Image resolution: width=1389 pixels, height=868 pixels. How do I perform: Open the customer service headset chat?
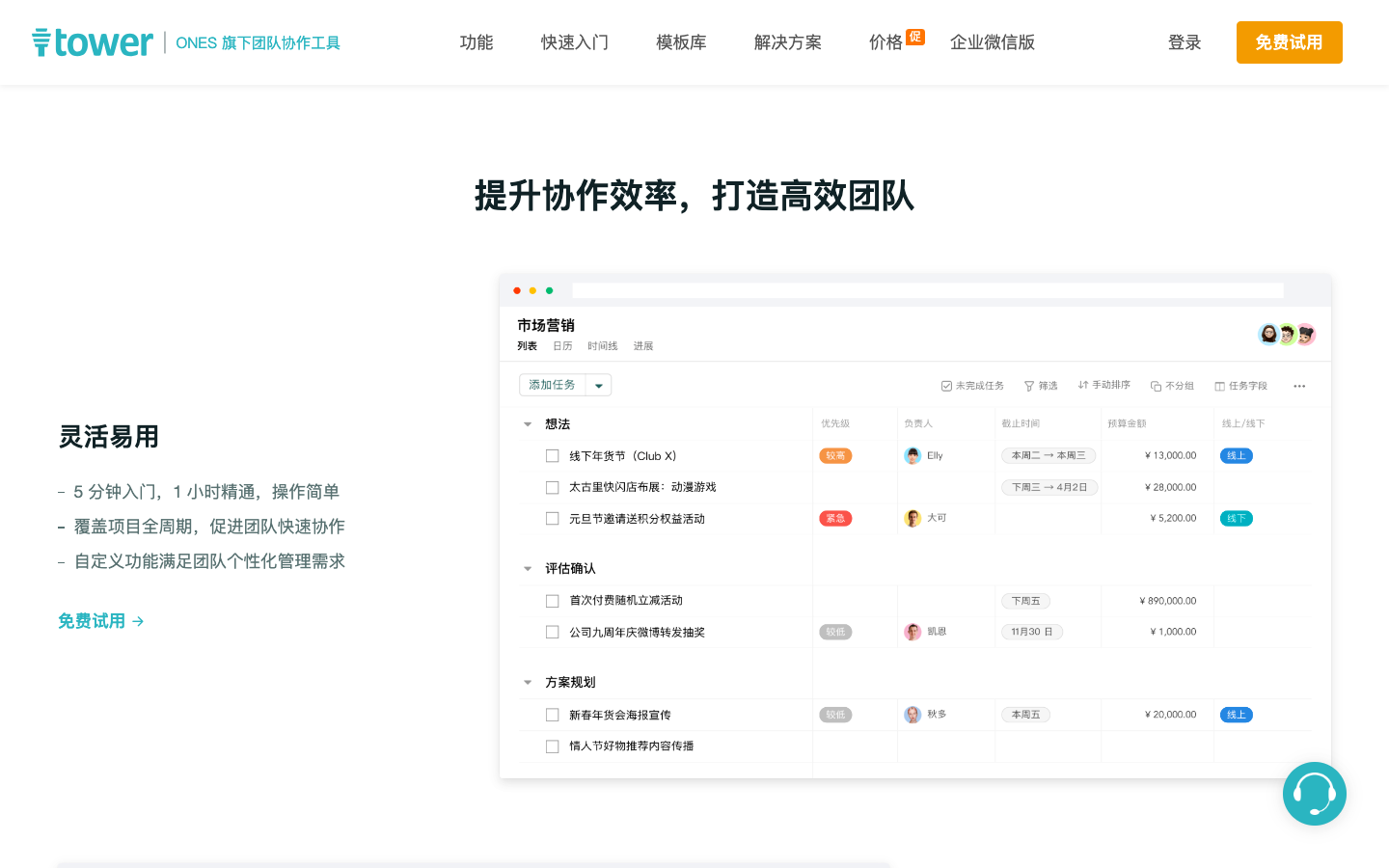(1314, 794)
